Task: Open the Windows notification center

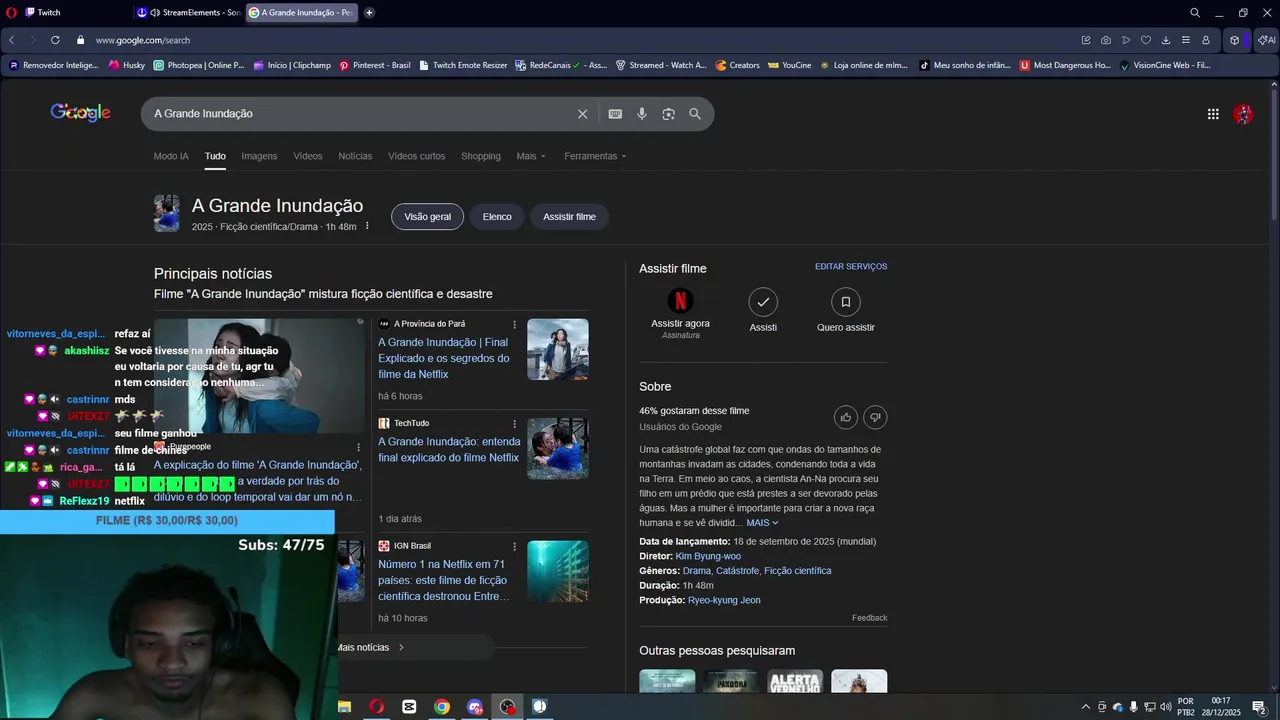Action: [1259, 707]
